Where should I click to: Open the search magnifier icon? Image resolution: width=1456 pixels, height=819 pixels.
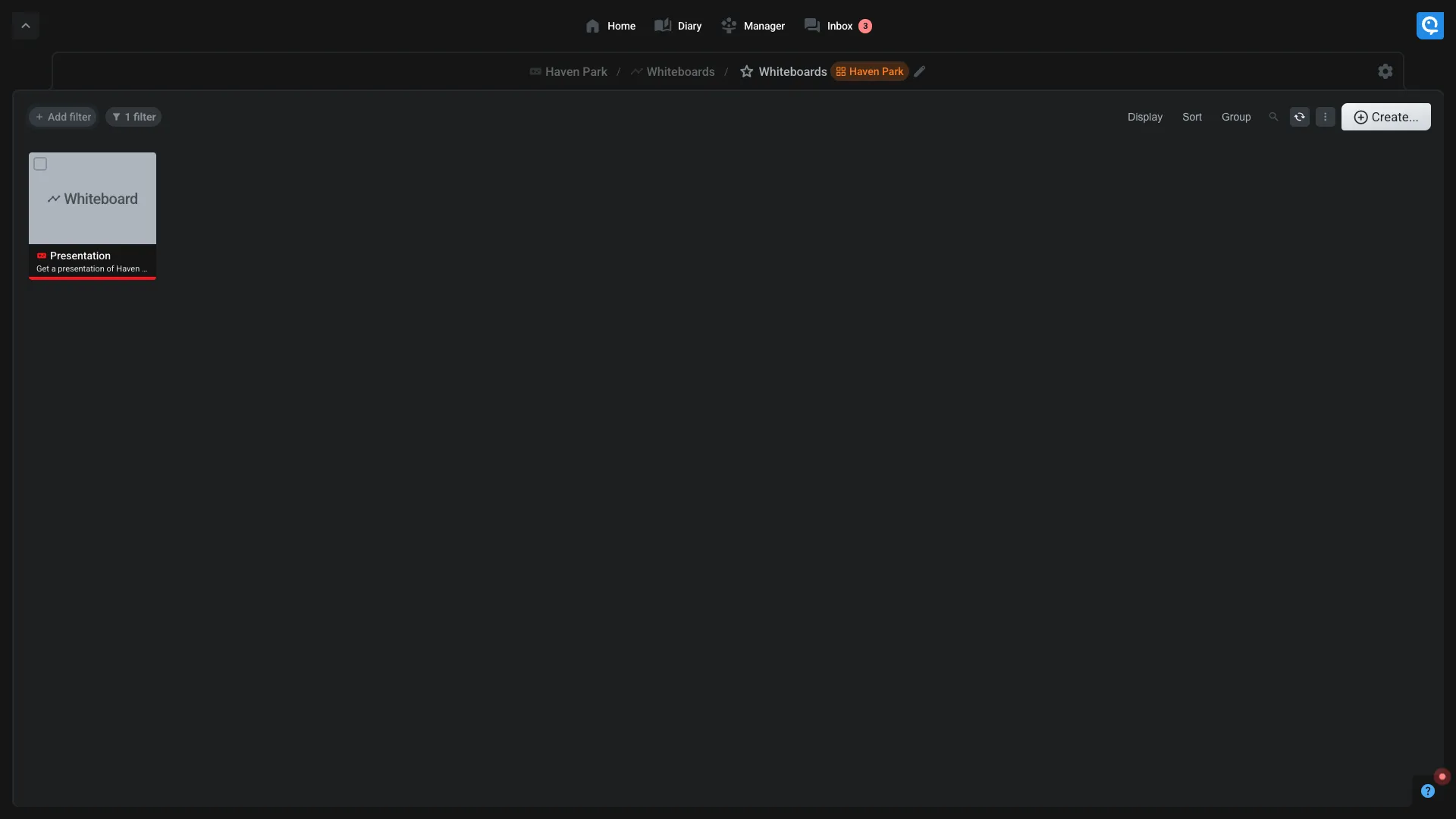pos(1273,117)
